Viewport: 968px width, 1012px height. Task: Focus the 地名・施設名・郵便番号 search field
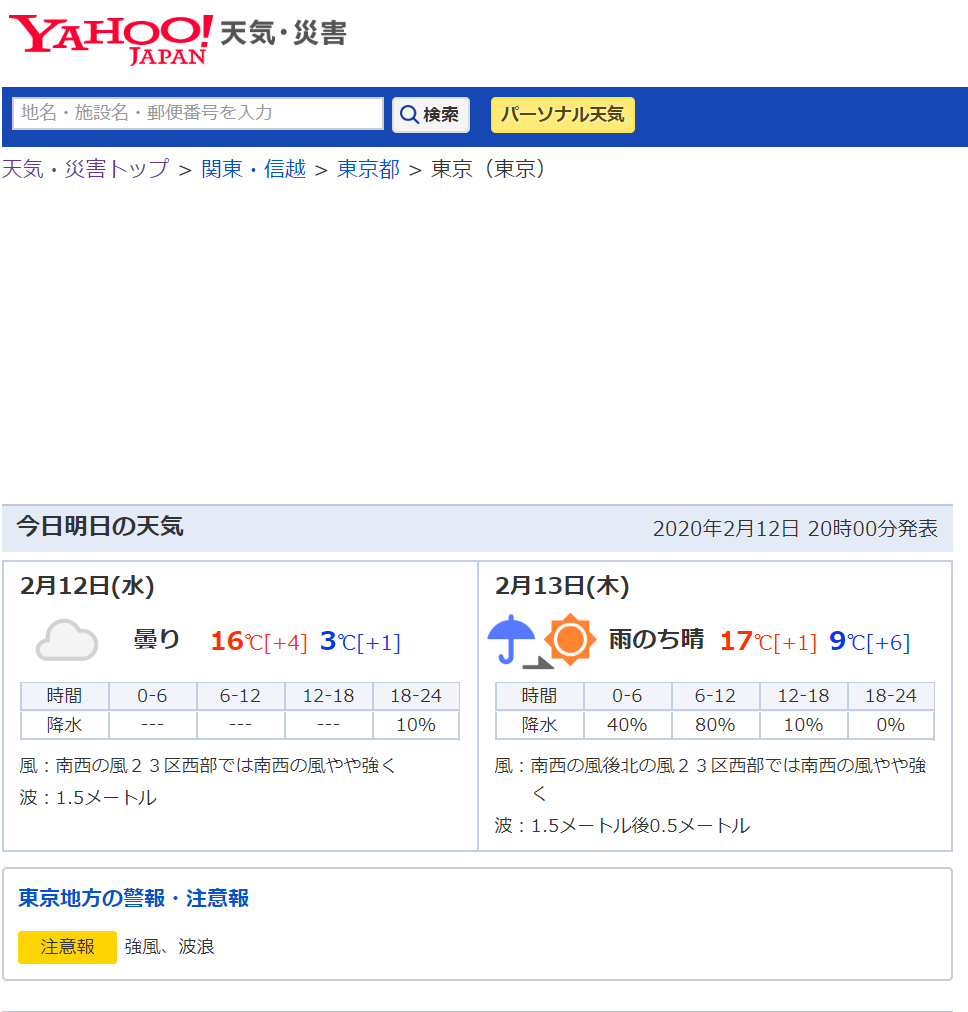click(x=198, y=114)
